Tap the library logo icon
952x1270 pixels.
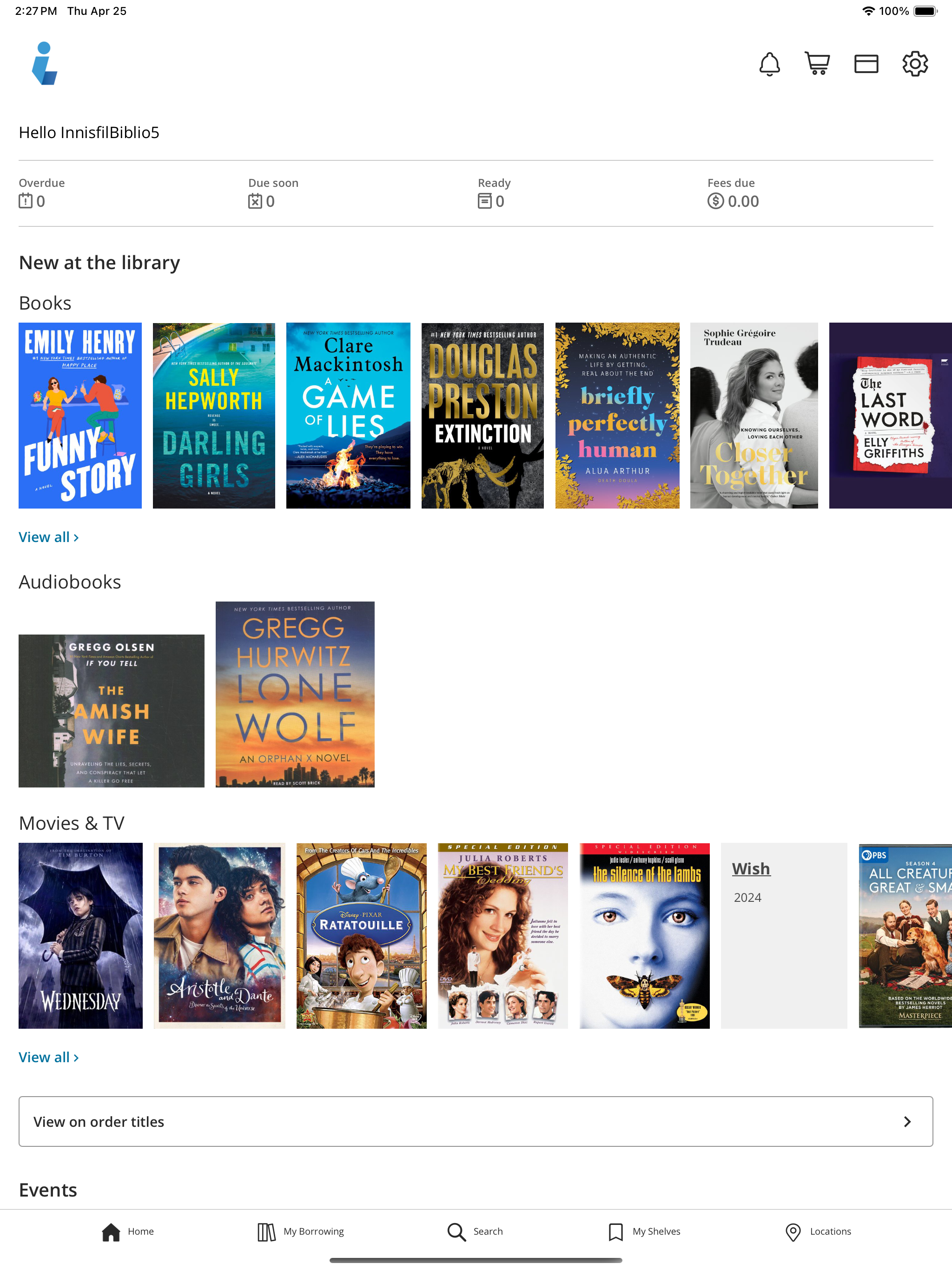click(44, 63)
